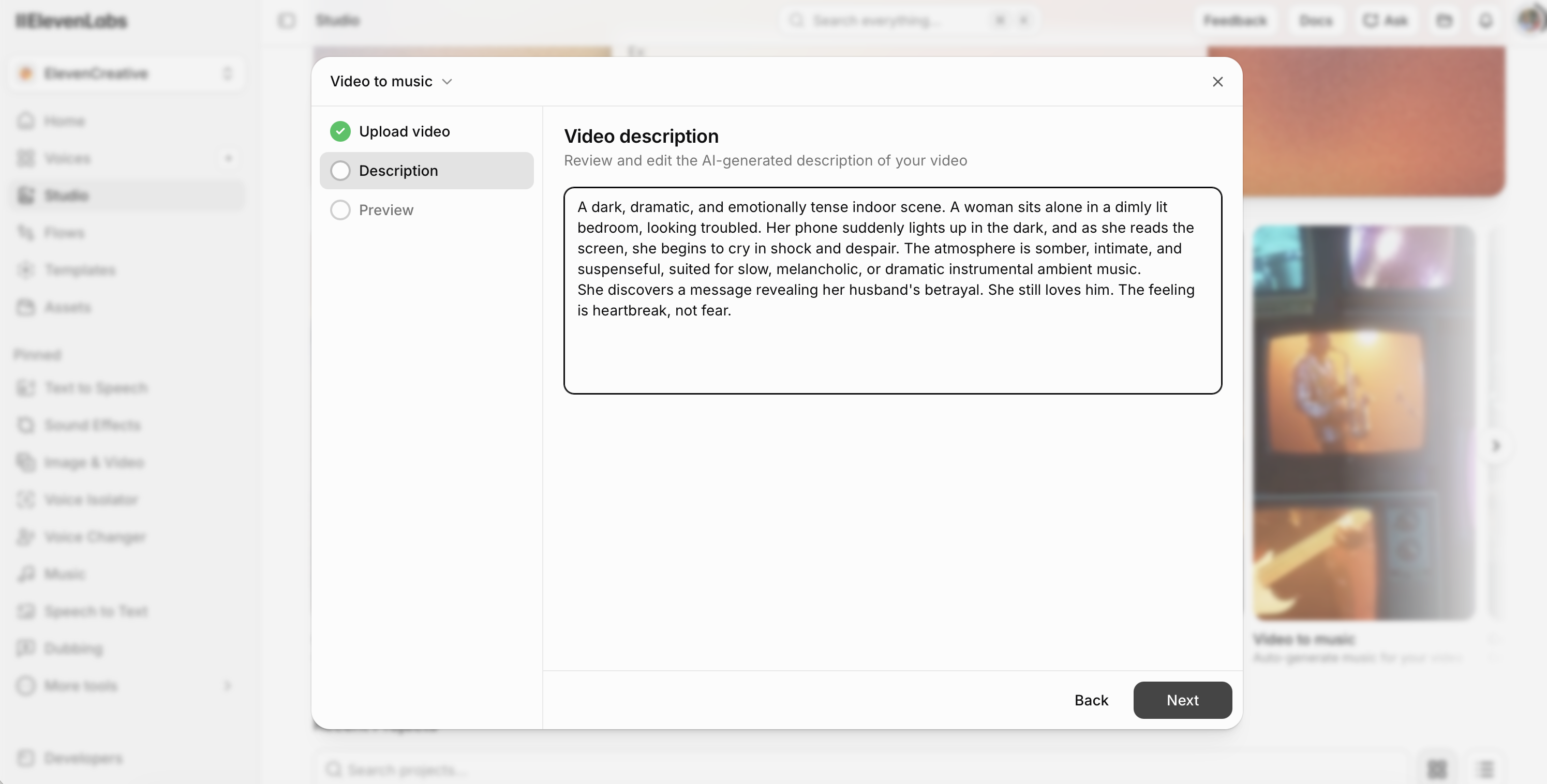Viewport: 1547px width, 784px height.
Task: Click the Image & Video icon
Action: 26,462
